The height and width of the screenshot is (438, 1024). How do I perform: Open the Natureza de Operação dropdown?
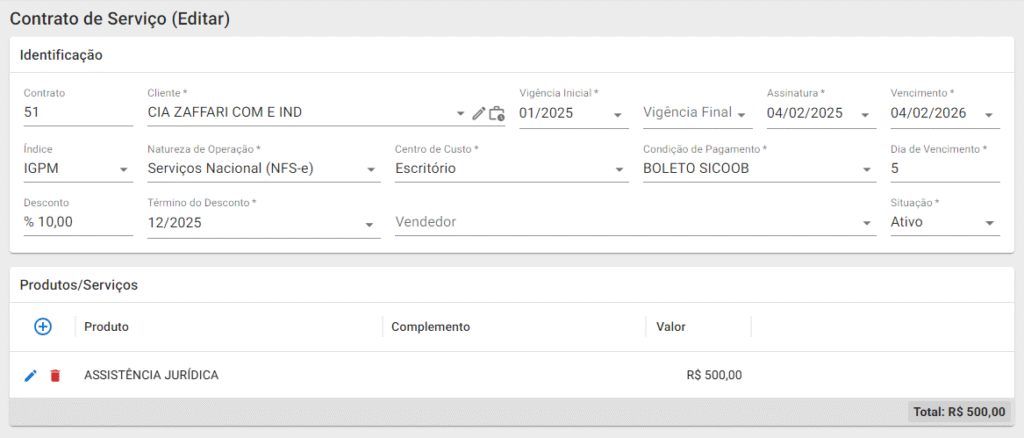click(x=371, y=169)
